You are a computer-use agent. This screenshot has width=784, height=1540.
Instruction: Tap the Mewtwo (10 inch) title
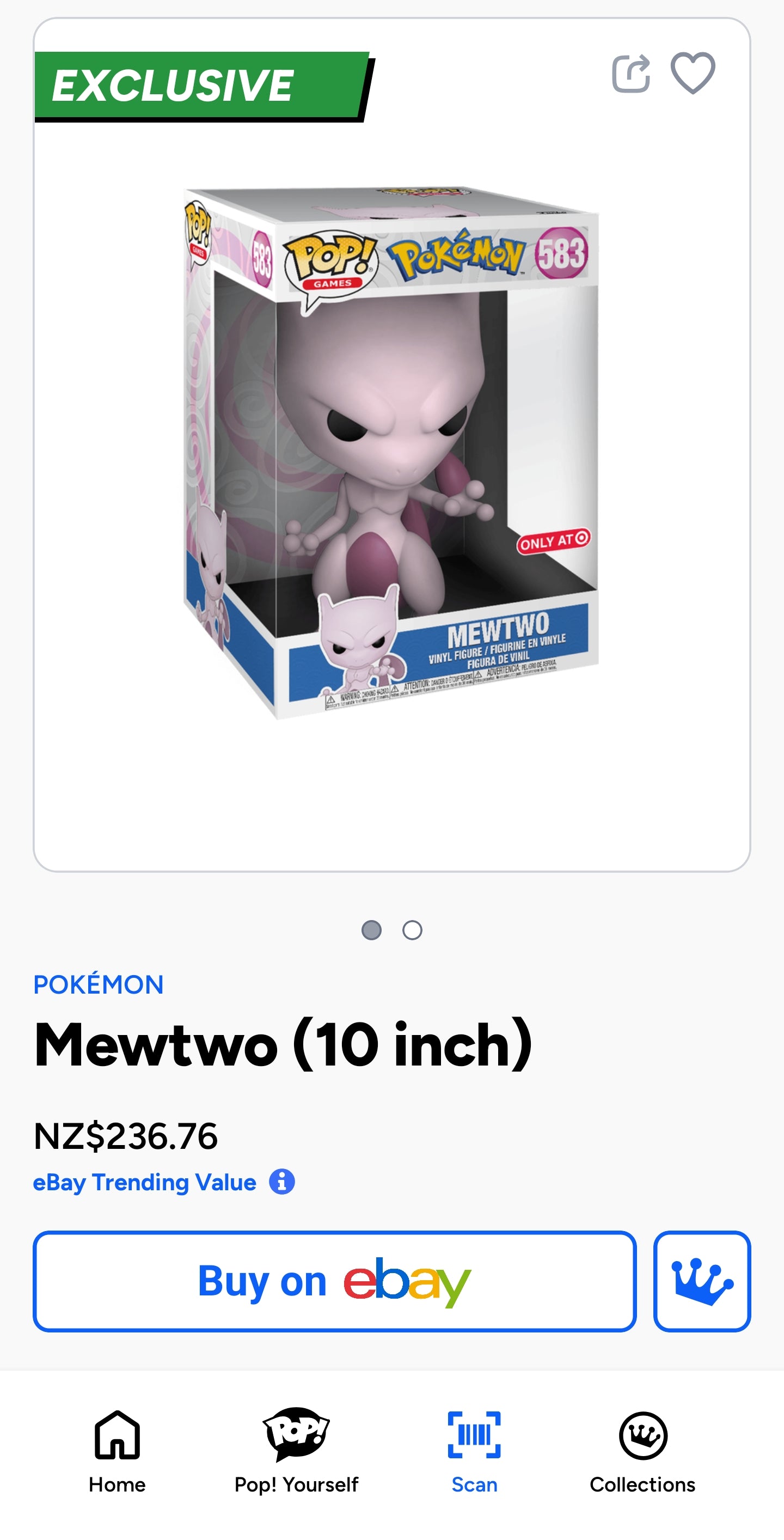click(283, 1045)
